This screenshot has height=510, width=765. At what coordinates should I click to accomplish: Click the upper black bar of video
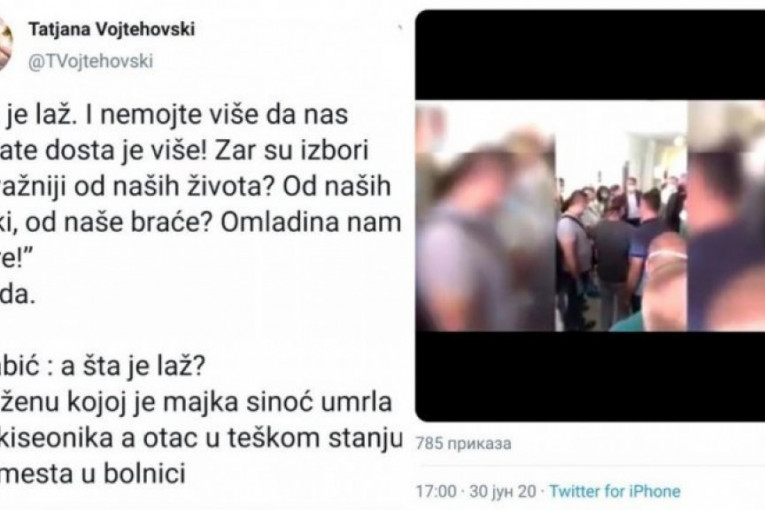coord(590,55)
